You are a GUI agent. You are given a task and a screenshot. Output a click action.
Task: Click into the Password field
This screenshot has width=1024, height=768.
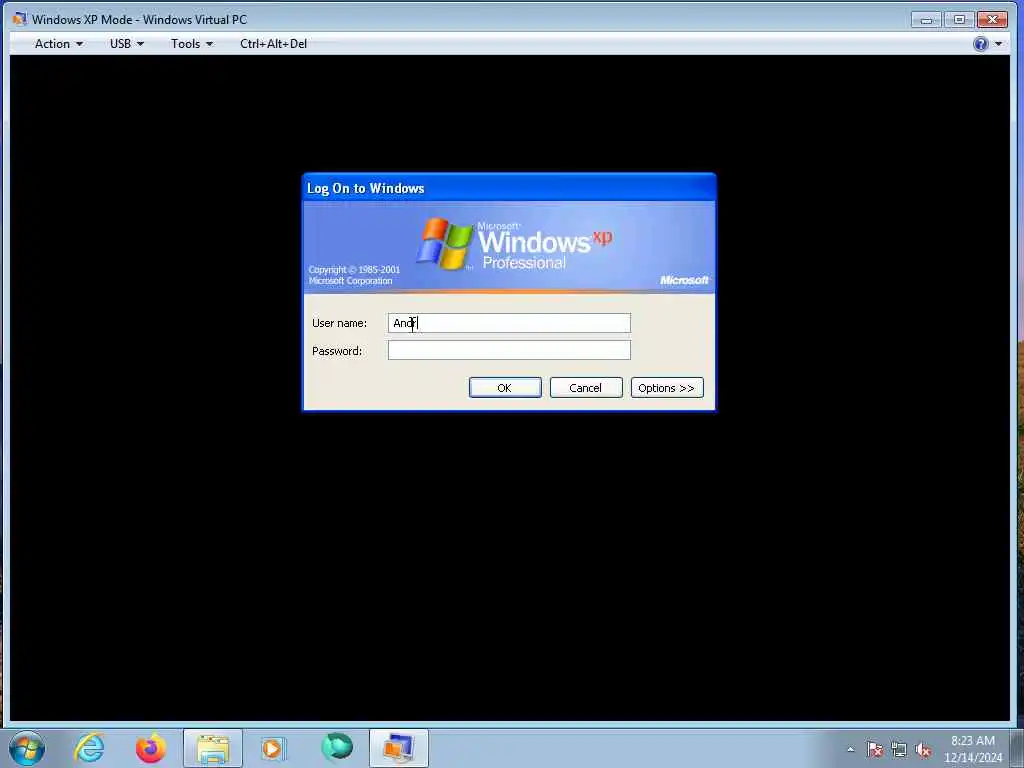pyautogui.click(x=509, y=350)
